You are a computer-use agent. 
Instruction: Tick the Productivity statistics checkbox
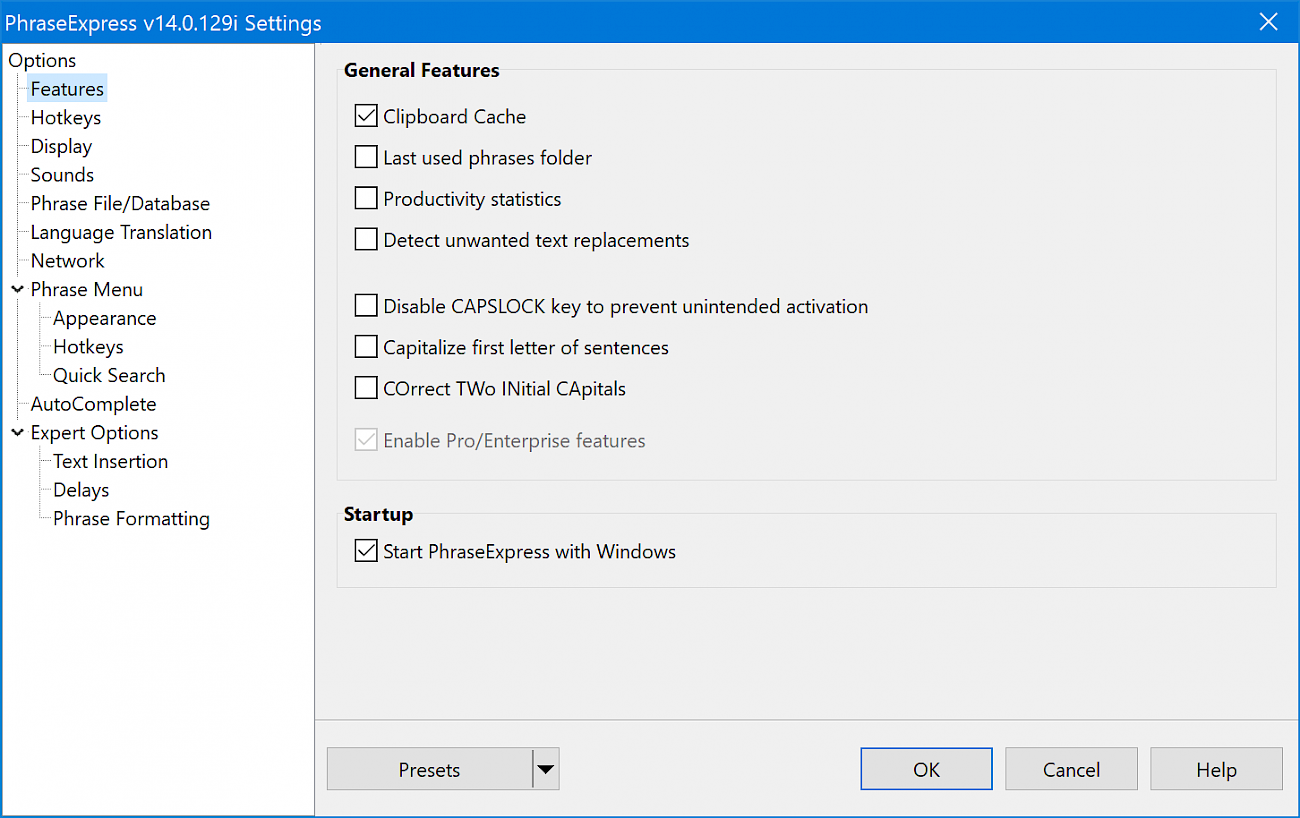[x=366, y=198]
